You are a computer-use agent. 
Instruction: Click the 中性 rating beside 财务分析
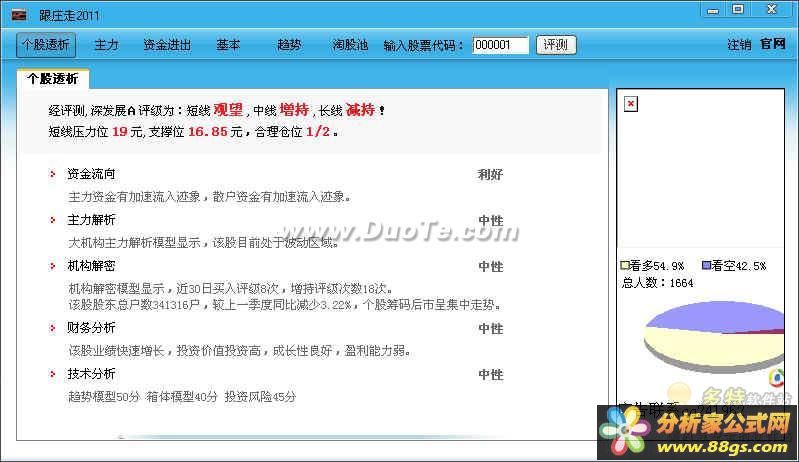(491, 329)
